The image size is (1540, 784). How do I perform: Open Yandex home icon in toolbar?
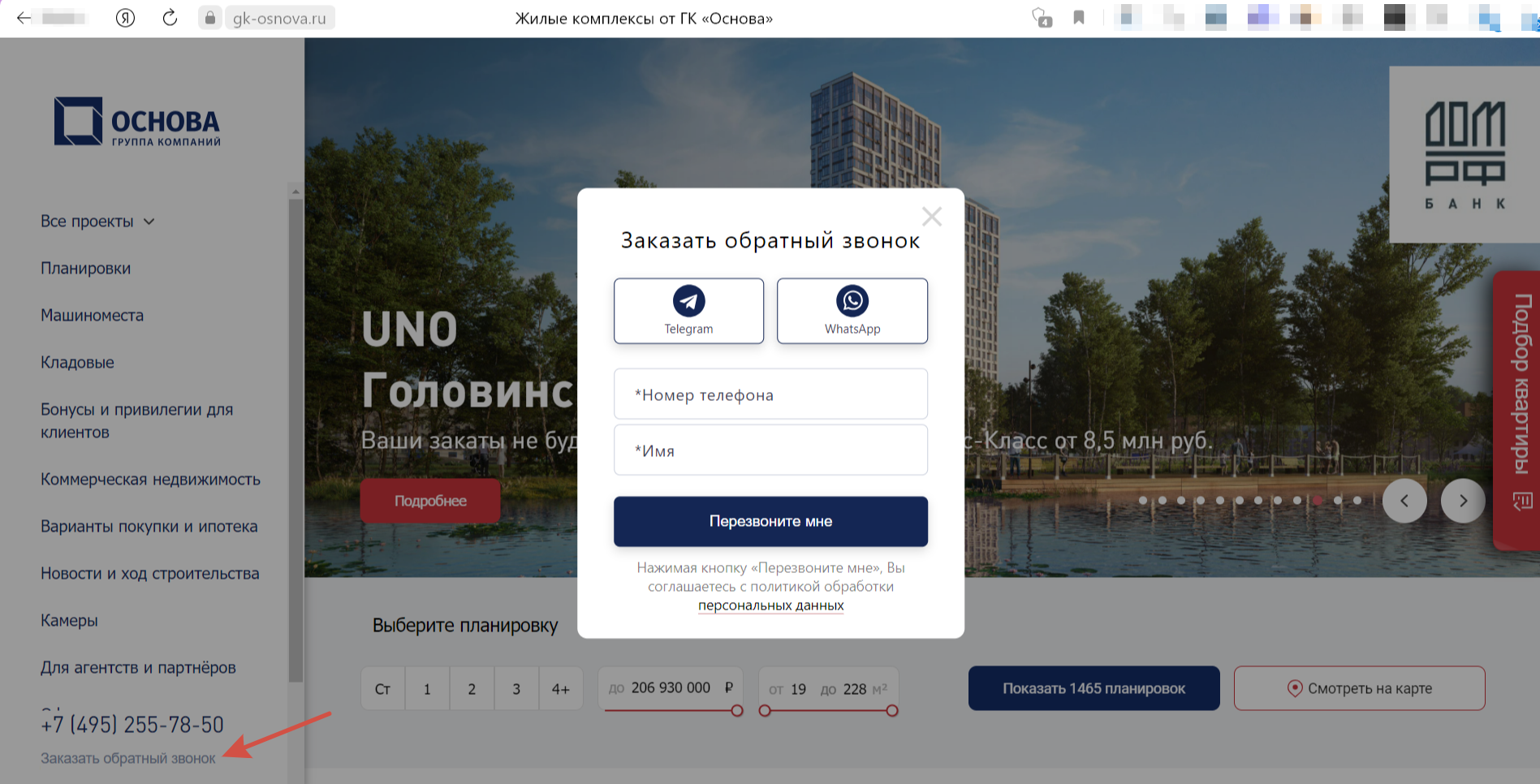pos(125,18)
